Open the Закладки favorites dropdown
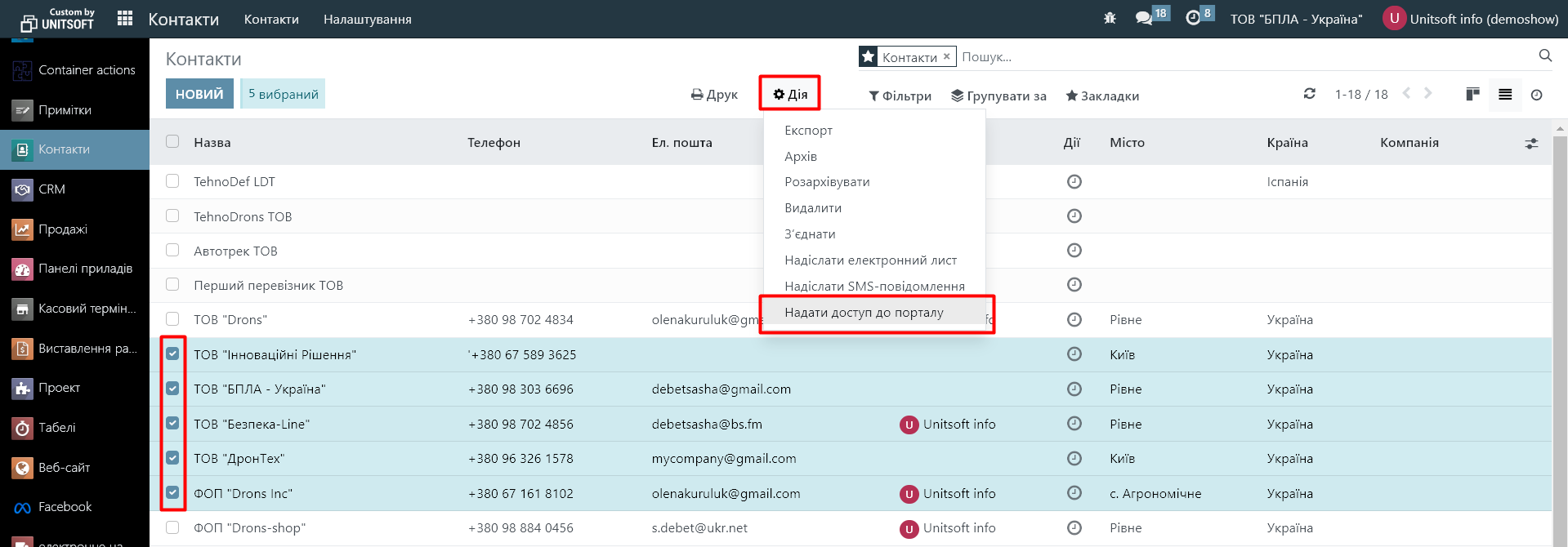This screenshot has height=547, width=1568. click(x=1102, y=96)
